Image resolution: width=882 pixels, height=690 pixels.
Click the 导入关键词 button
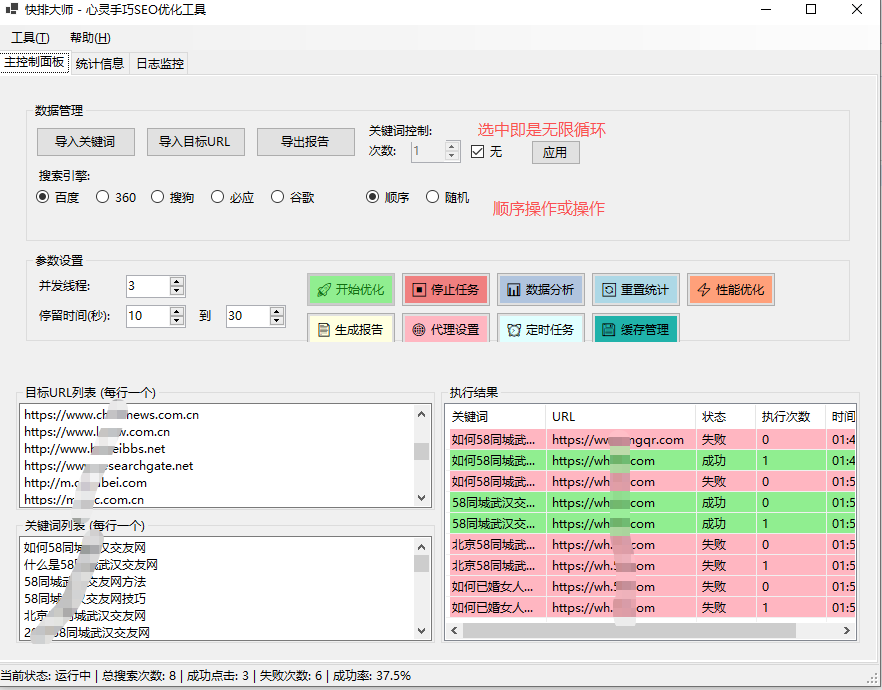click(85, 142)
